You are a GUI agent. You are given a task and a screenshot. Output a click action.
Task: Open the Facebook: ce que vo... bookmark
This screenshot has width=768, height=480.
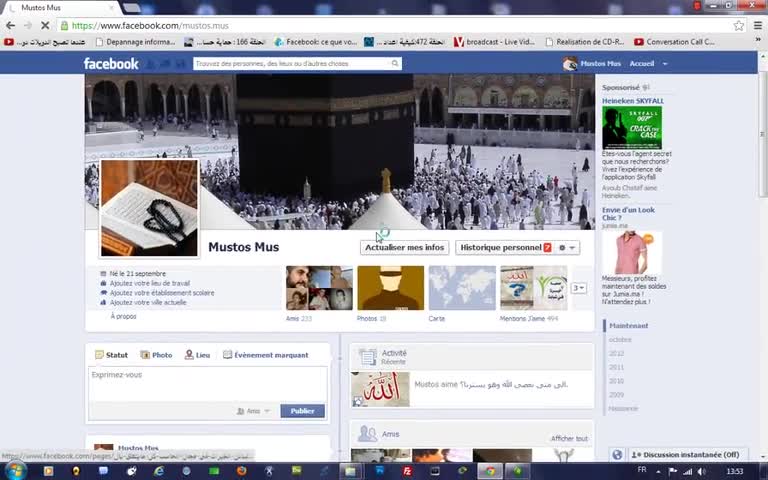[316, 42]
